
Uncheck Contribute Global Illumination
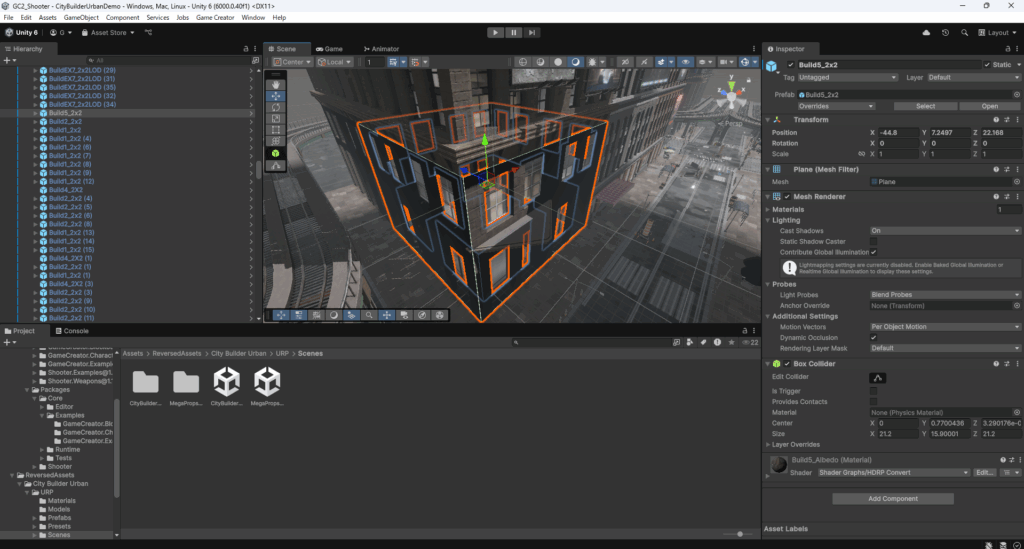pos(874,252)
